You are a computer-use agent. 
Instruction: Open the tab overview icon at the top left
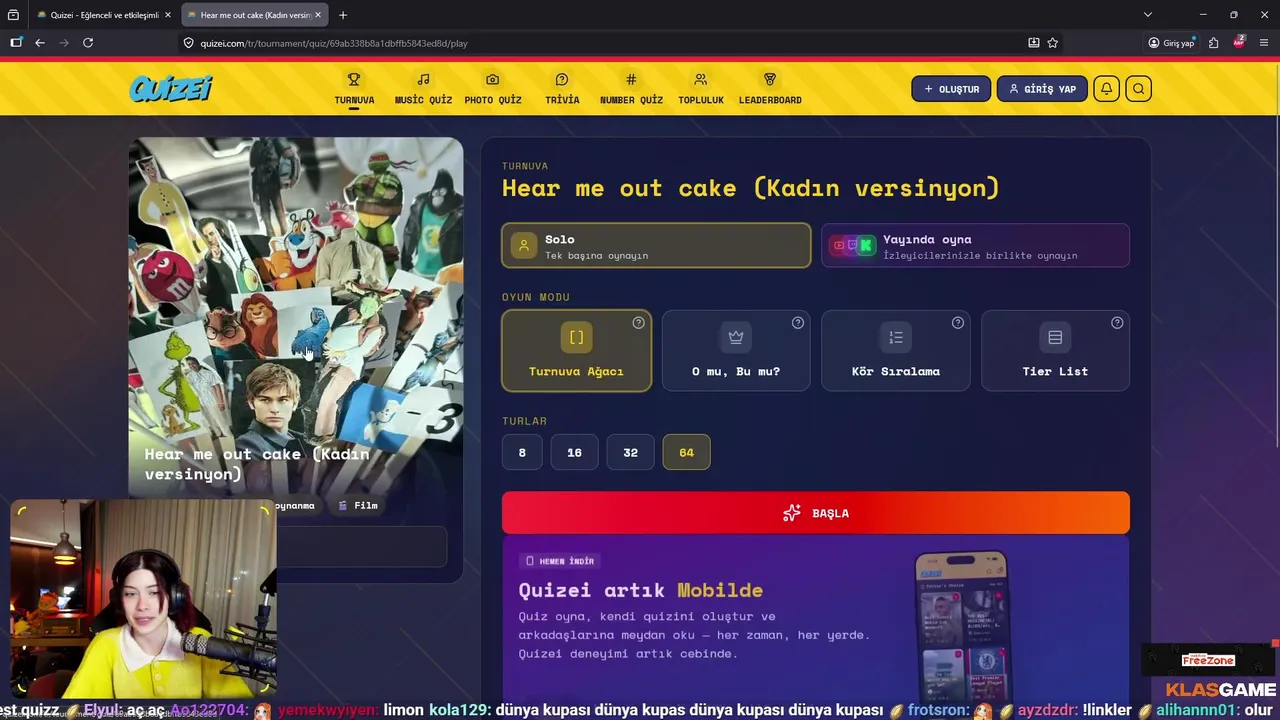(13, 15)
